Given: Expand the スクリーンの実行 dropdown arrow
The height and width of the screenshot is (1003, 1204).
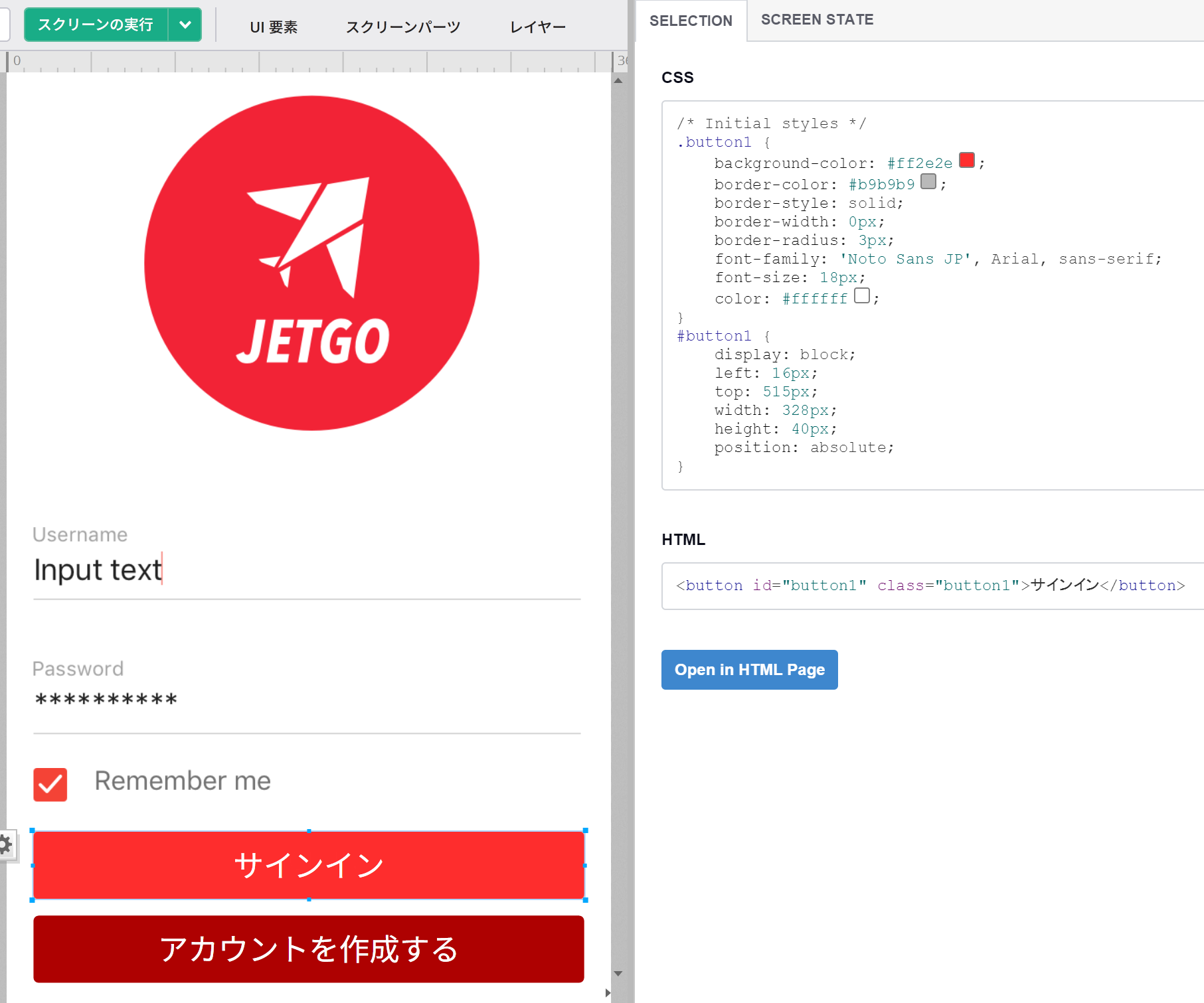Looking at the screenshot, I should (x=185, y=25).
